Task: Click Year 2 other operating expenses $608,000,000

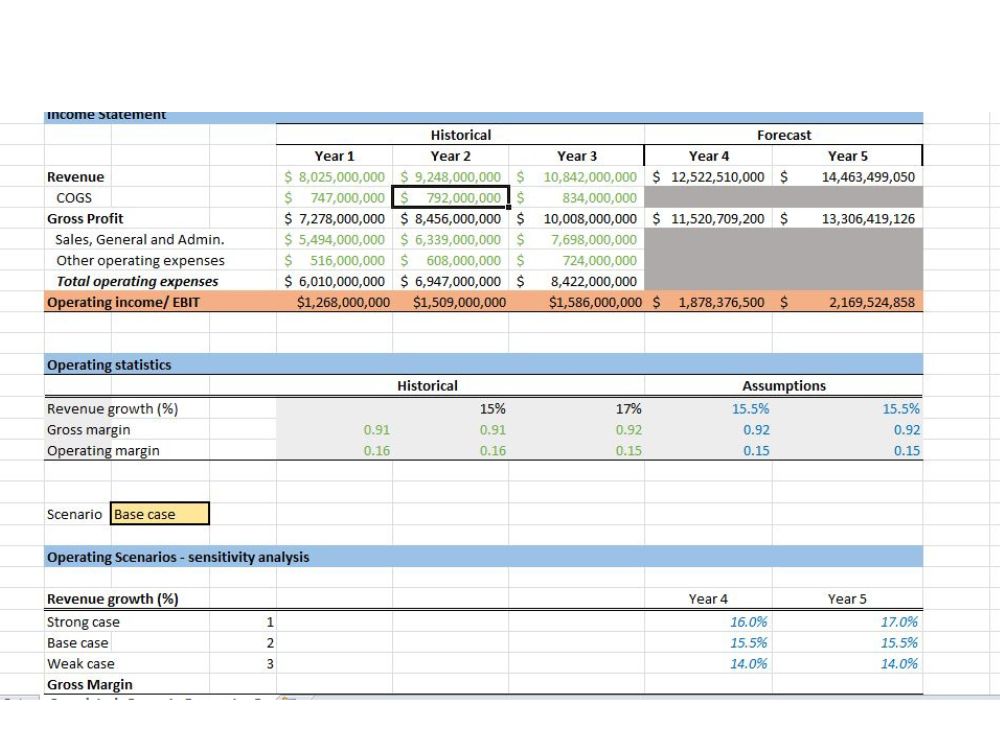Action: pyautogui.click(x=450, y=260)
